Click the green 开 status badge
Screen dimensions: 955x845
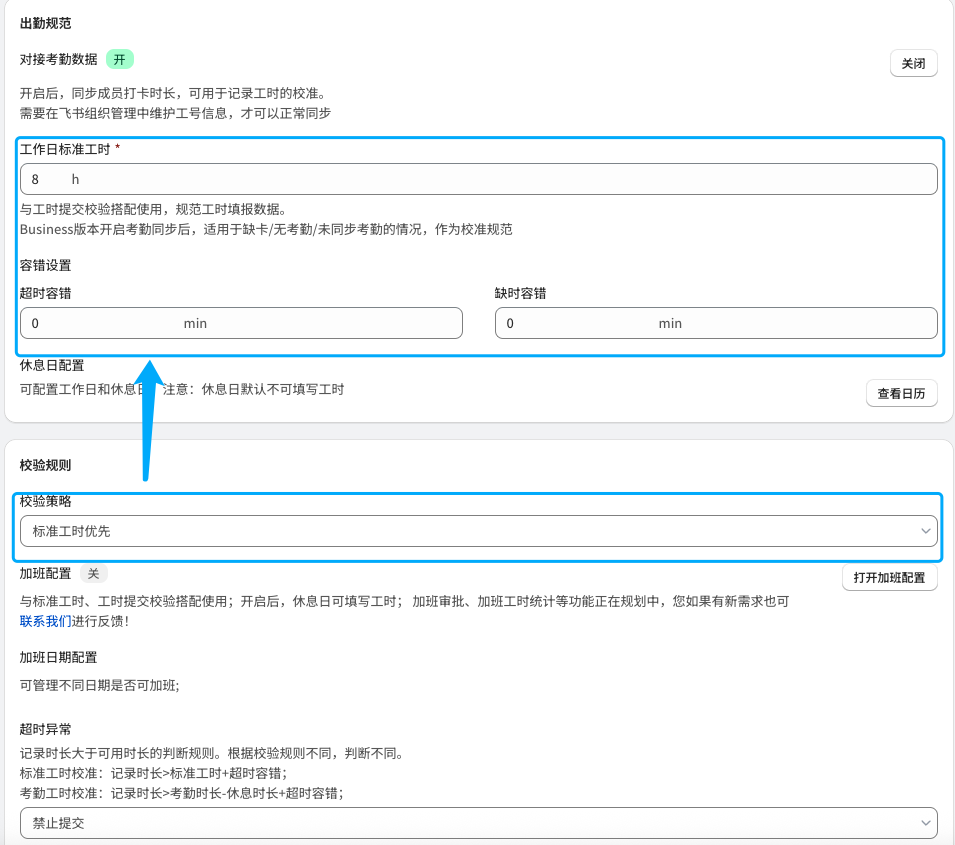pos(120,59)
